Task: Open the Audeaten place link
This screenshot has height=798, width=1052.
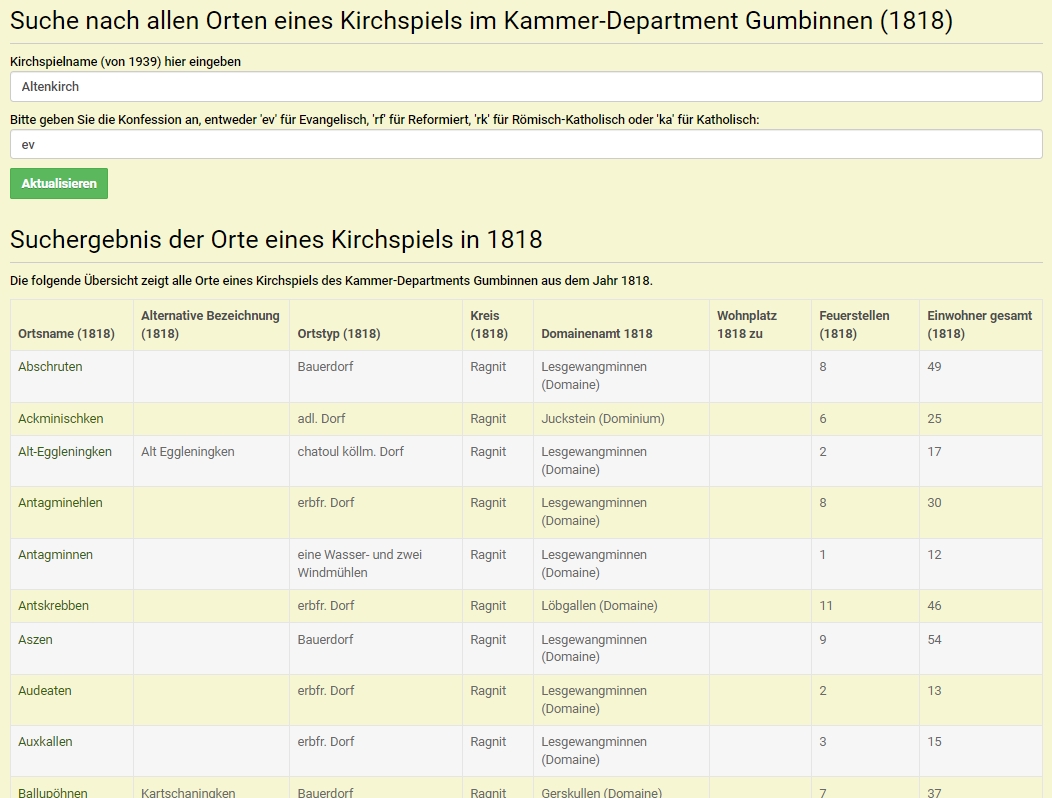Action: [45, 691]
